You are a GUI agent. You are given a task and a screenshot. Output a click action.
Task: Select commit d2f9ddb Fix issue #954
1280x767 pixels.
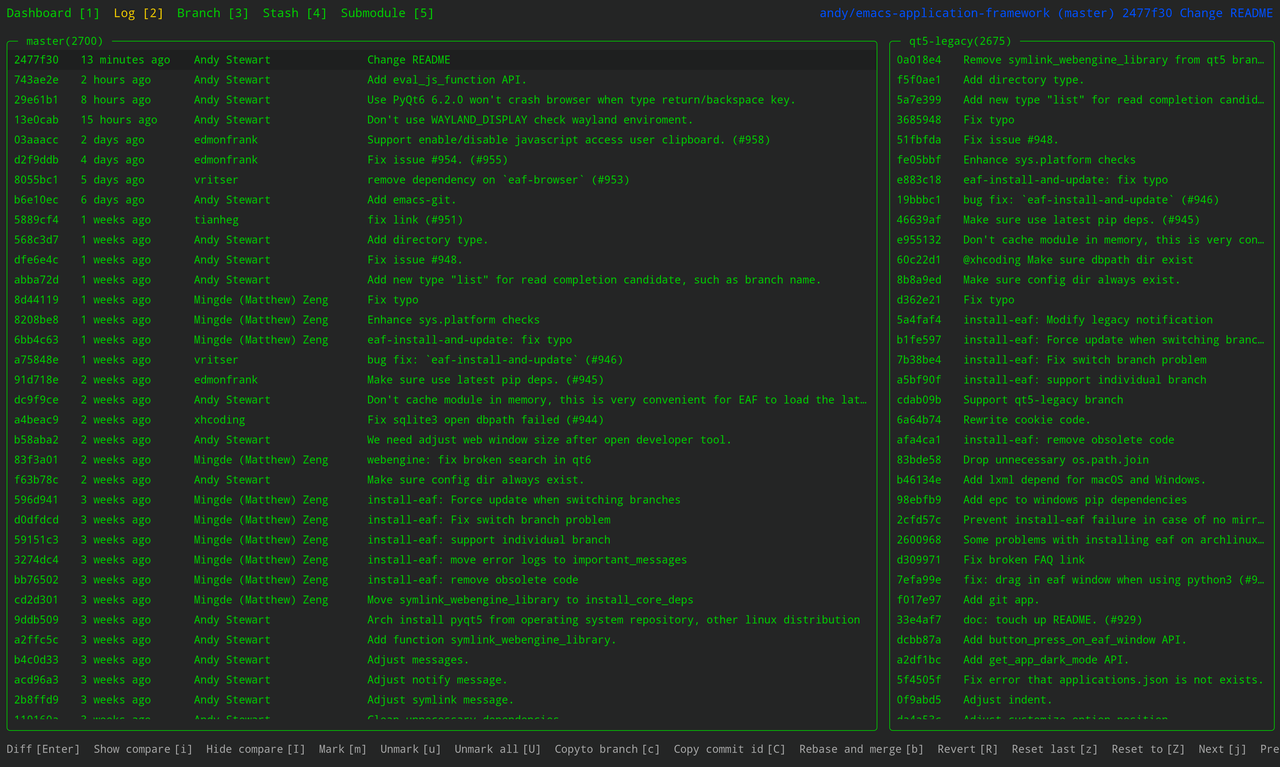tap(442, 160)
